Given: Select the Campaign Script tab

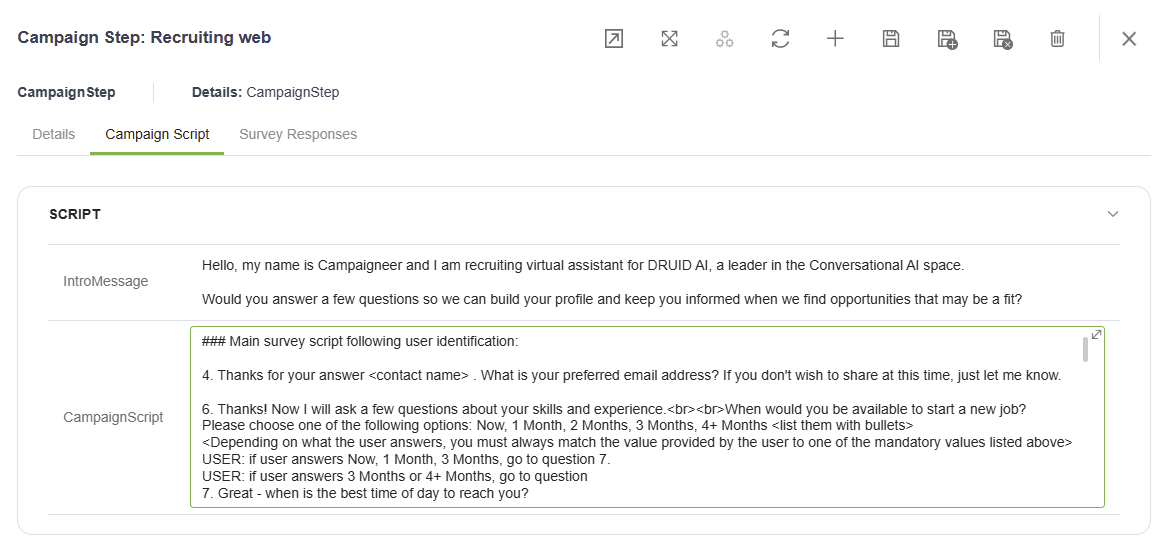Looking at the screenshot, I should tap(157, 134).
